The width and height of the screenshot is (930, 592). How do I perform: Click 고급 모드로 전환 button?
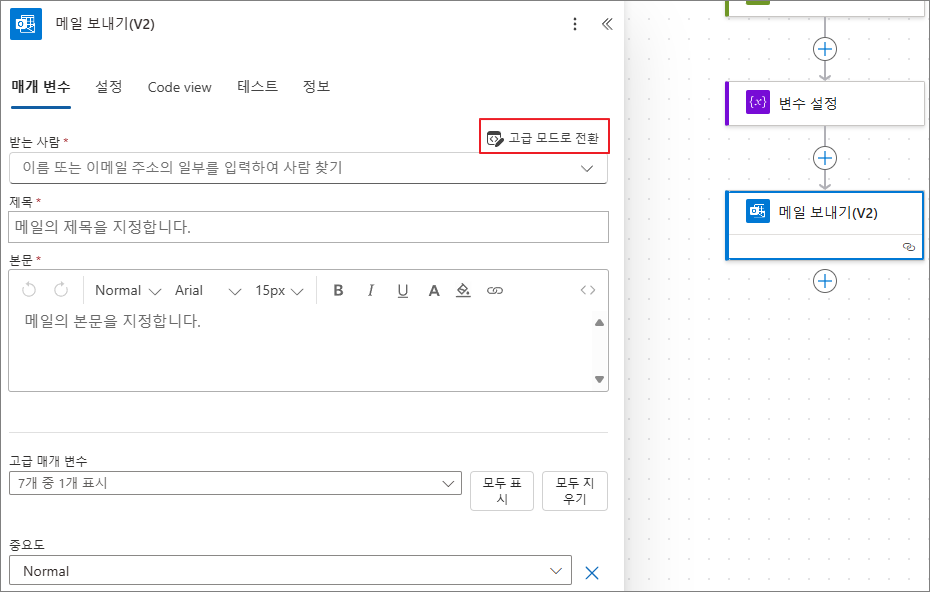click(x=544, y=136)
